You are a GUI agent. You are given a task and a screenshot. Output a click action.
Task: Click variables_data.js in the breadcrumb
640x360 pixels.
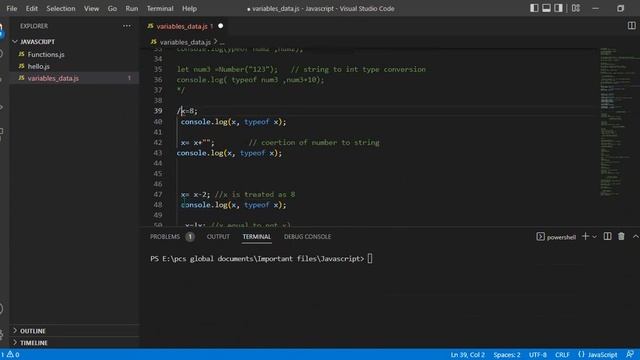coord(185,42)
